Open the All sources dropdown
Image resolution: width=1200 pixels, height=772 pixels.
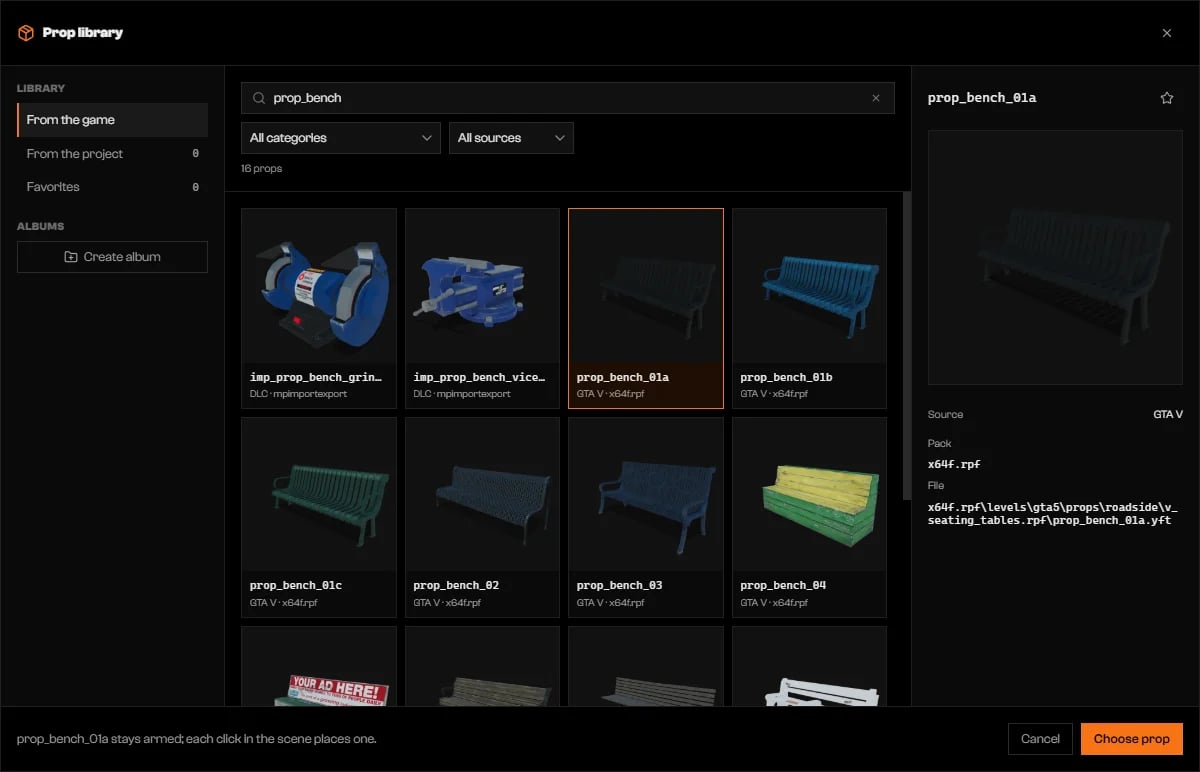tap(511, 138)
